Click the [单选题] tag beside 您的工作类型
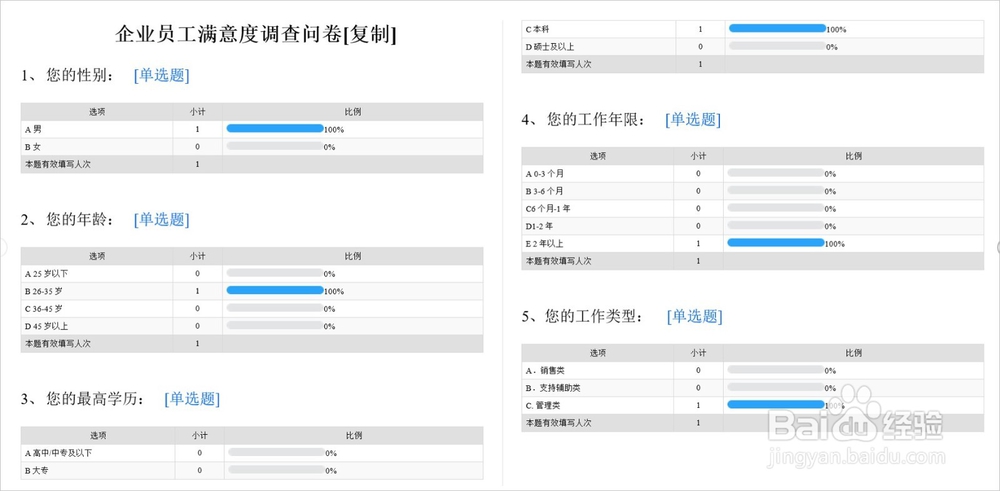The width and height of the screenshot is (1000, 491). click(694, 316)
